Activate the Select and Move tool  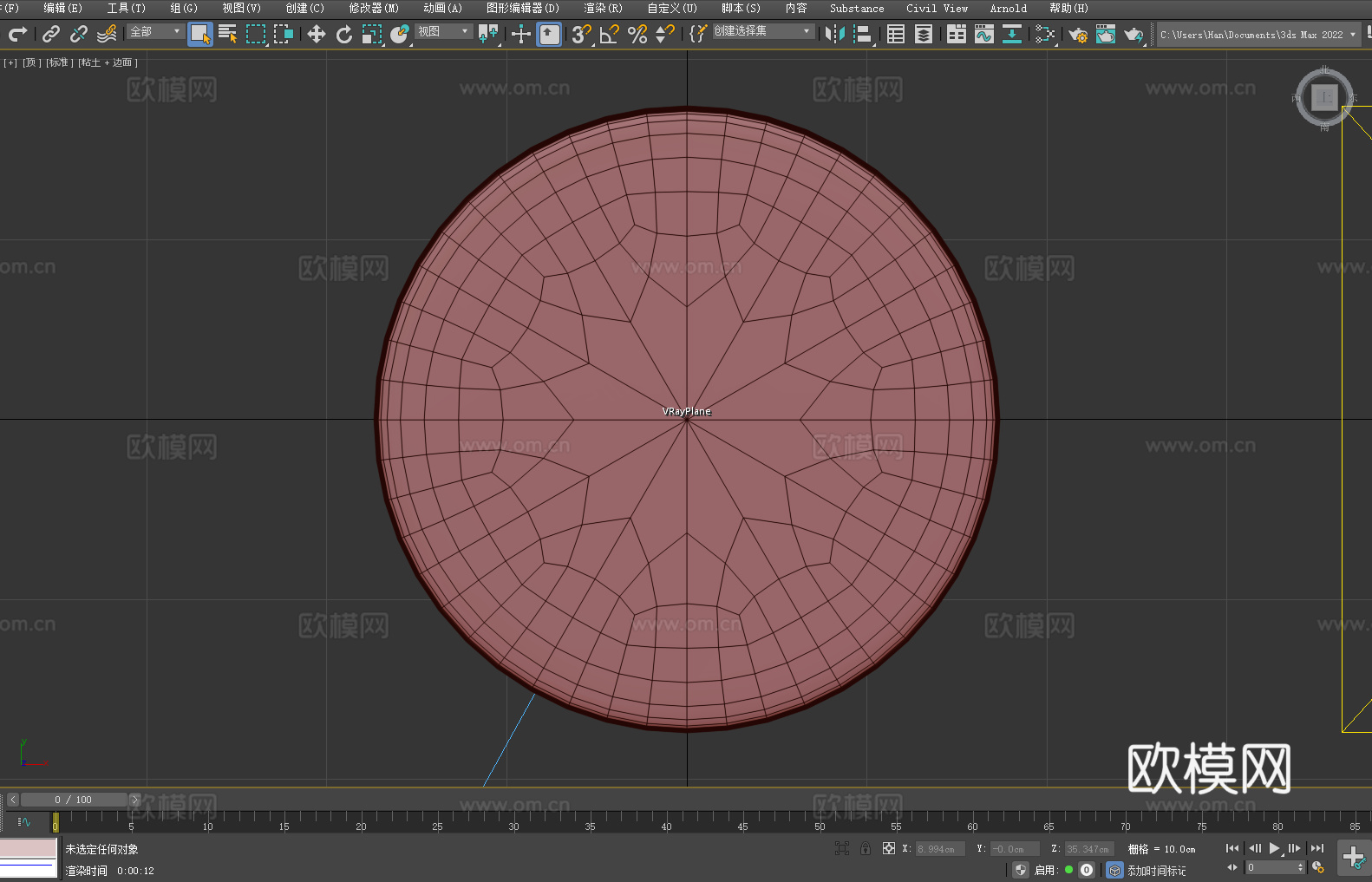click(317, 34)
